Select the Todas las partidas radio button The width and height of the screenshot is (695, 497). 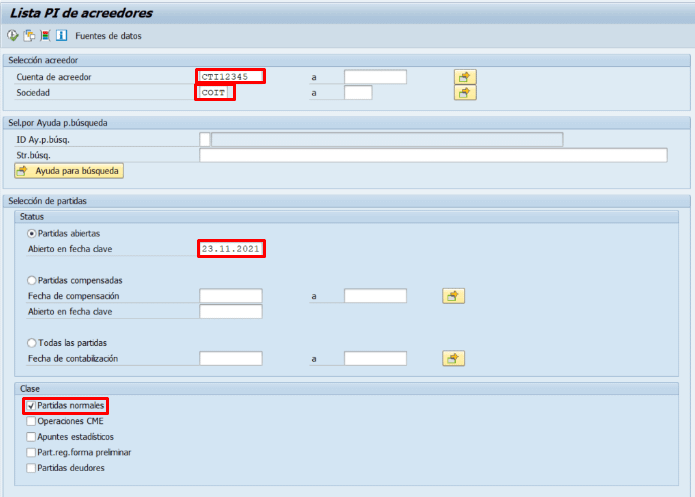click(32, 343)
